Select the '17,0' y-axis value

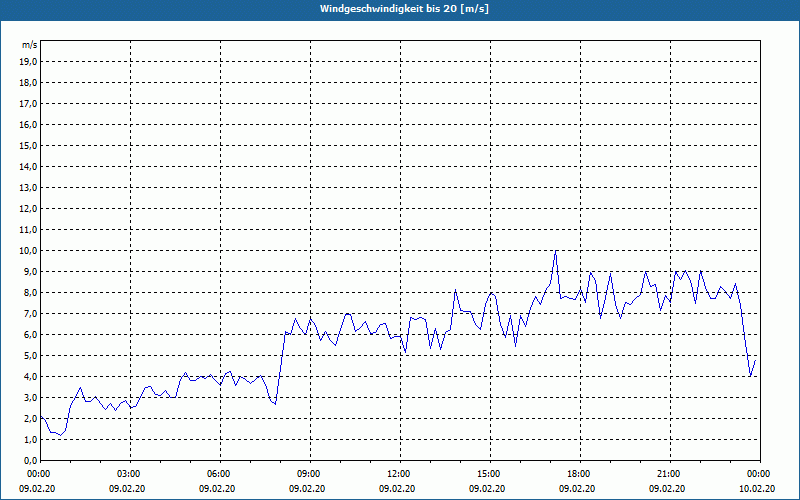pos(29,104)
